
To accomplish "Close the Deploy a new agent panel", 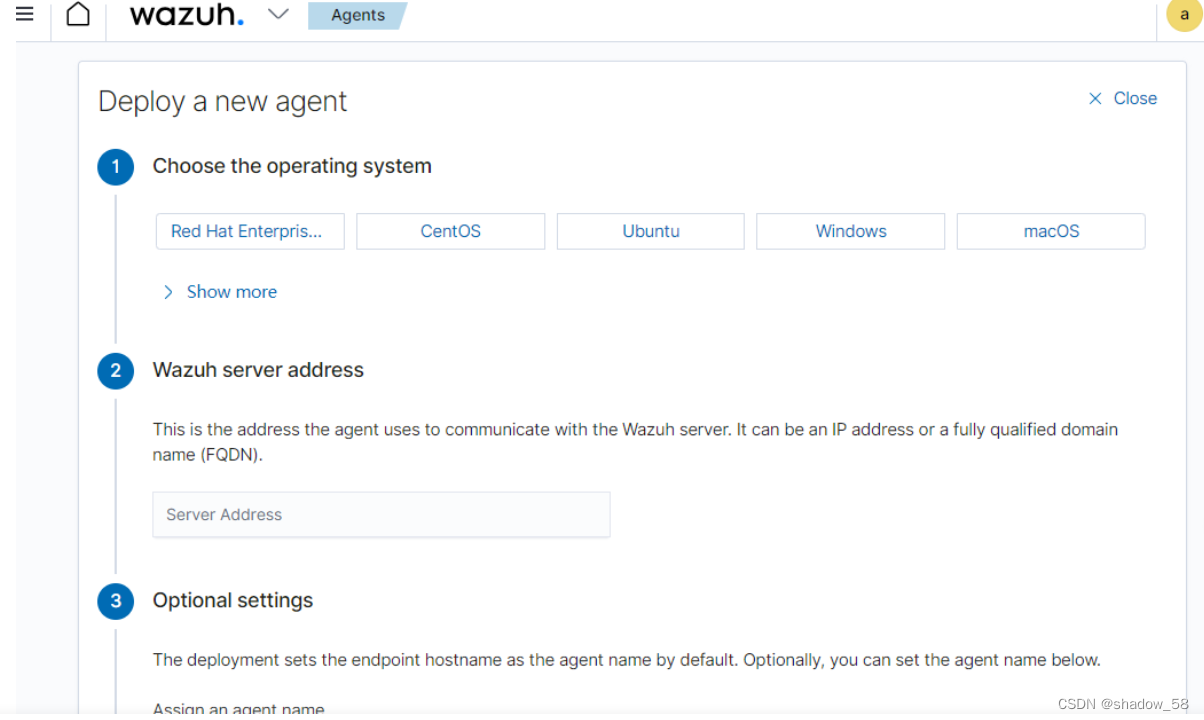I will click(x=1122, y=98).
